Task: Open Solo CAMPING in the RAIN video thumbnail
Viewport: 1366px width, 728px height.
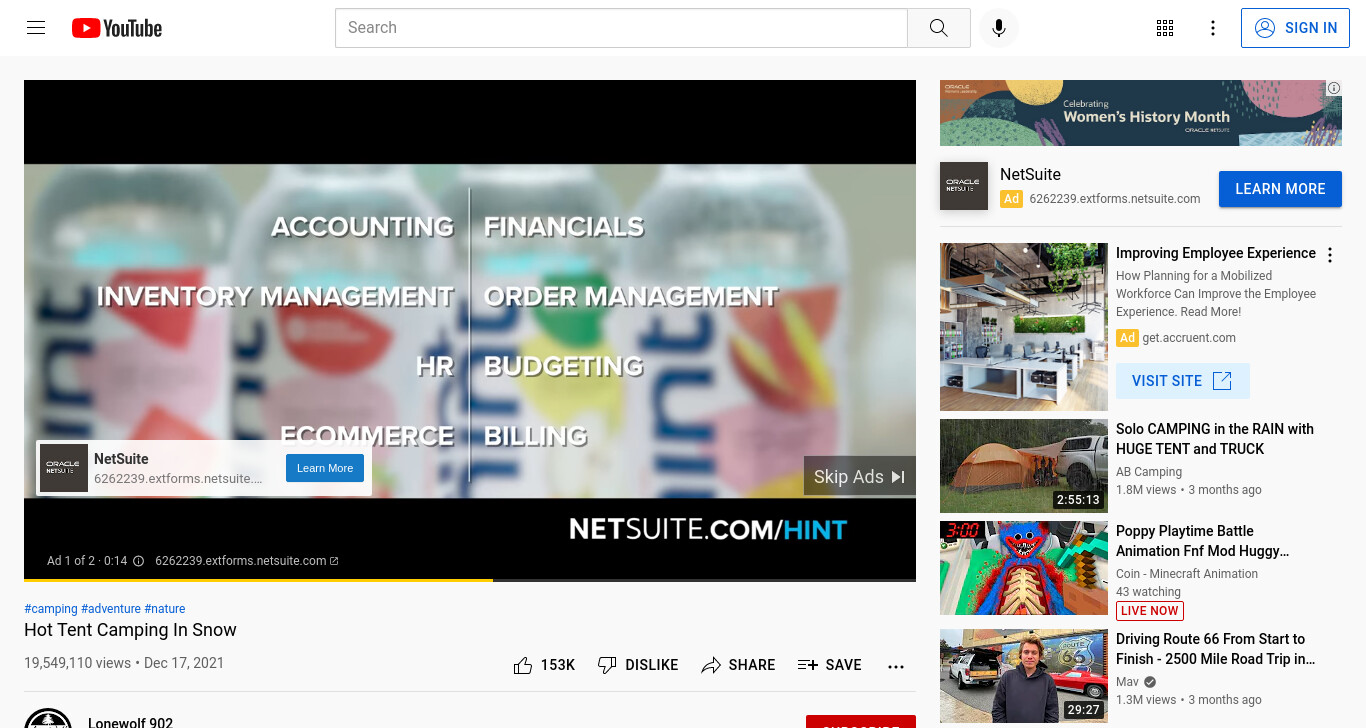Action: click(x=1024, y=466)
